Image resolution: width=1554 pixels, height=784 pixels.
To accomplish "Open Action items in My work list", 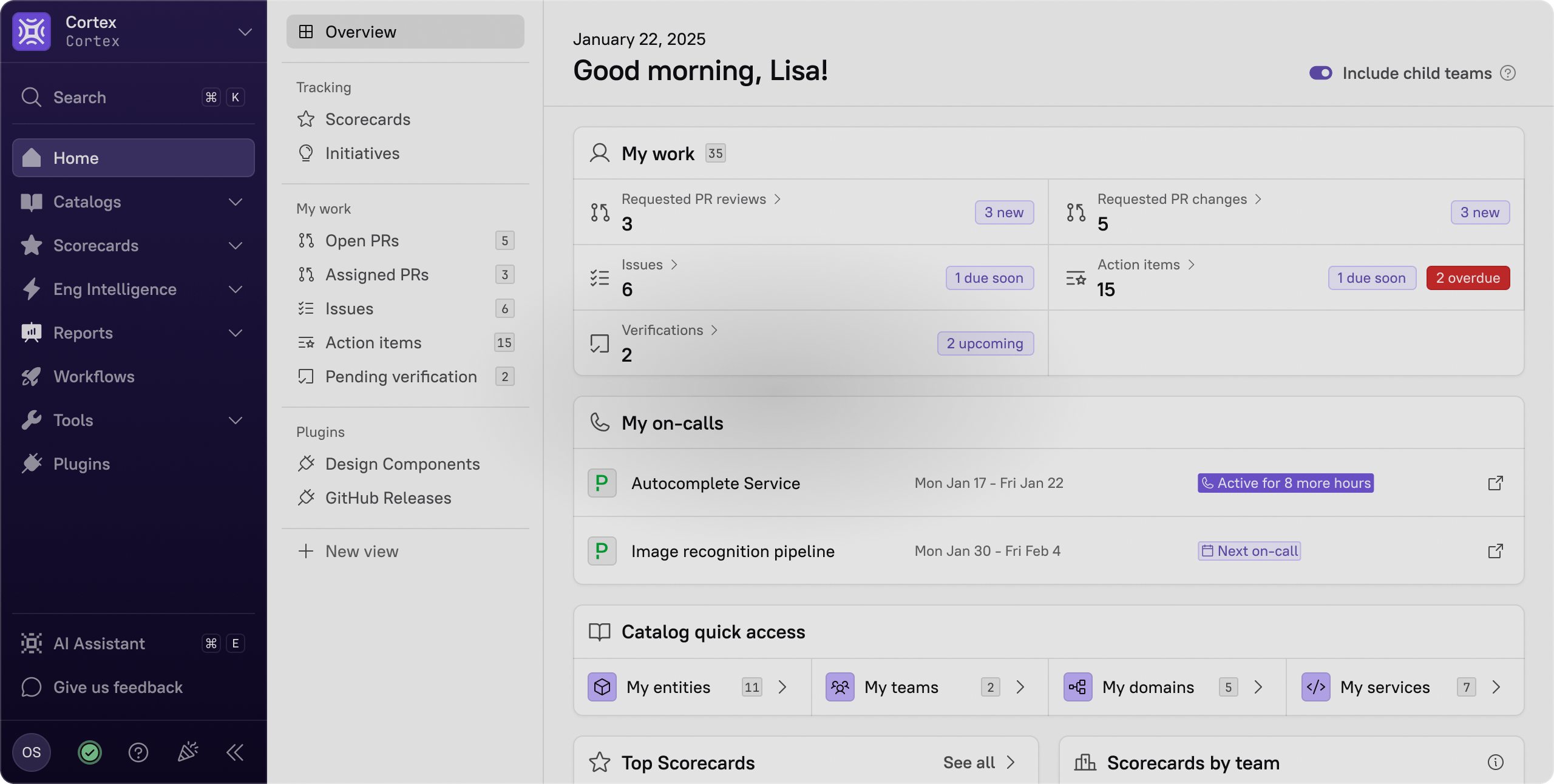I will 373,342.
